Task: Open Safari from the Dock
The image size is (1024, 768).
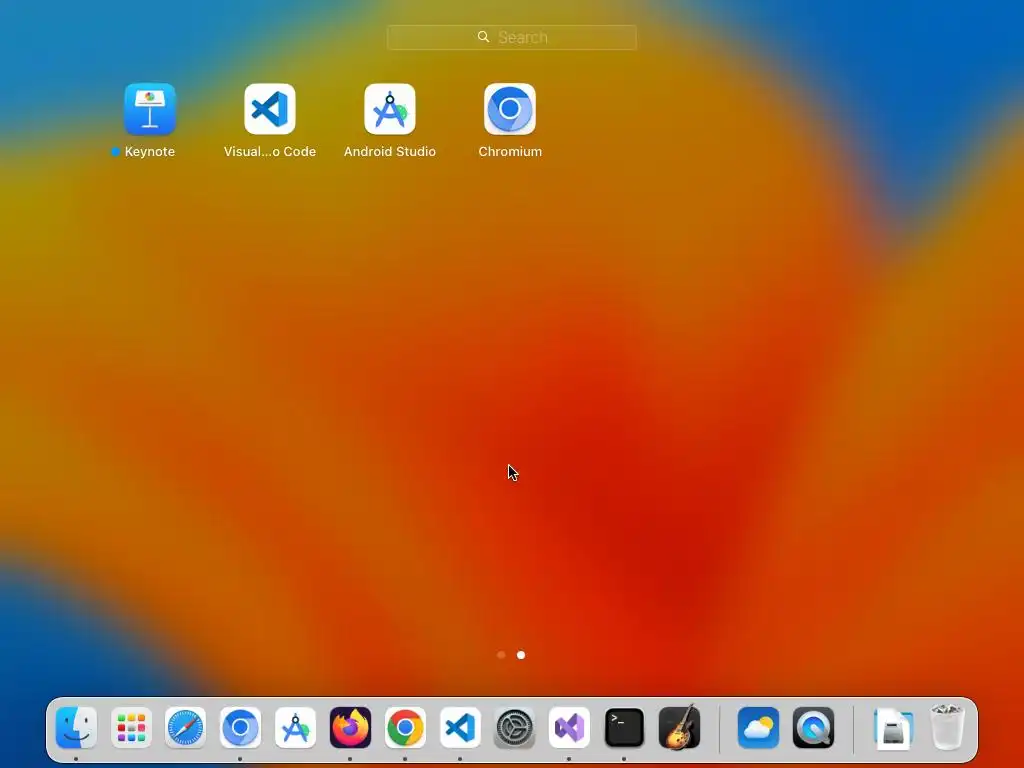Action: pyautogui.click(x=185, y=728)
